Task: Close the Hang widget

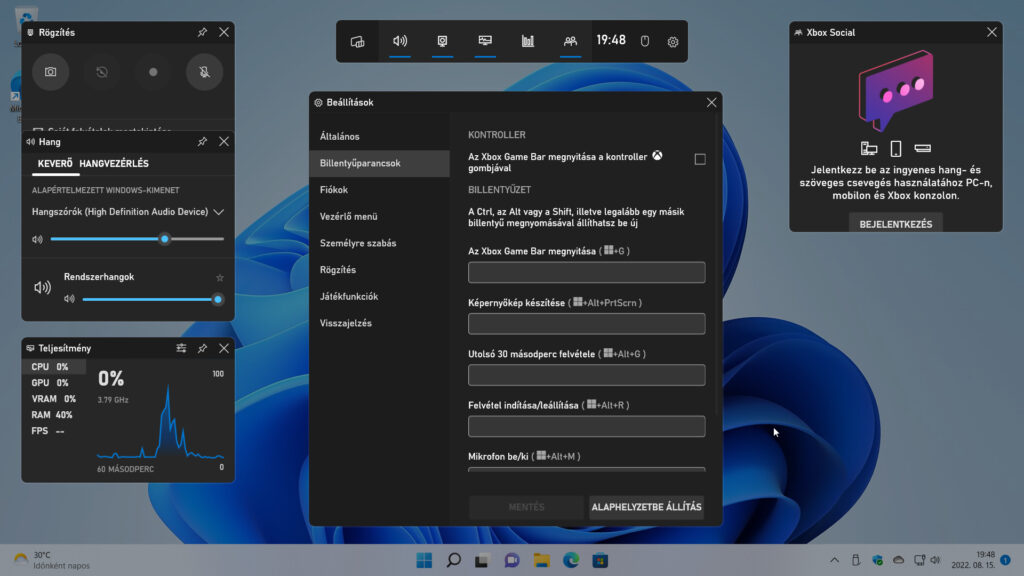Action: [224, 141]
